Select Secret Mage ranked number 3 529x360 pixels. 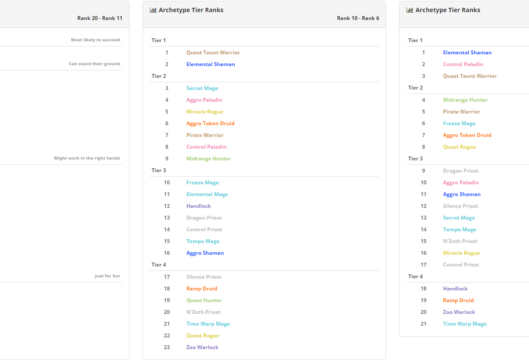202,88
